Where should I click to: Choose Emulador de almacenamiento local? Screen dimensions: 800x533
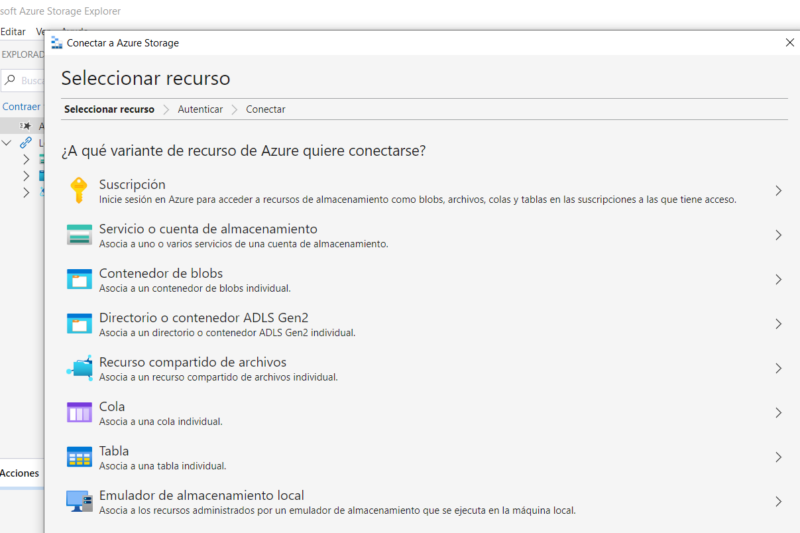pos(202,495)
